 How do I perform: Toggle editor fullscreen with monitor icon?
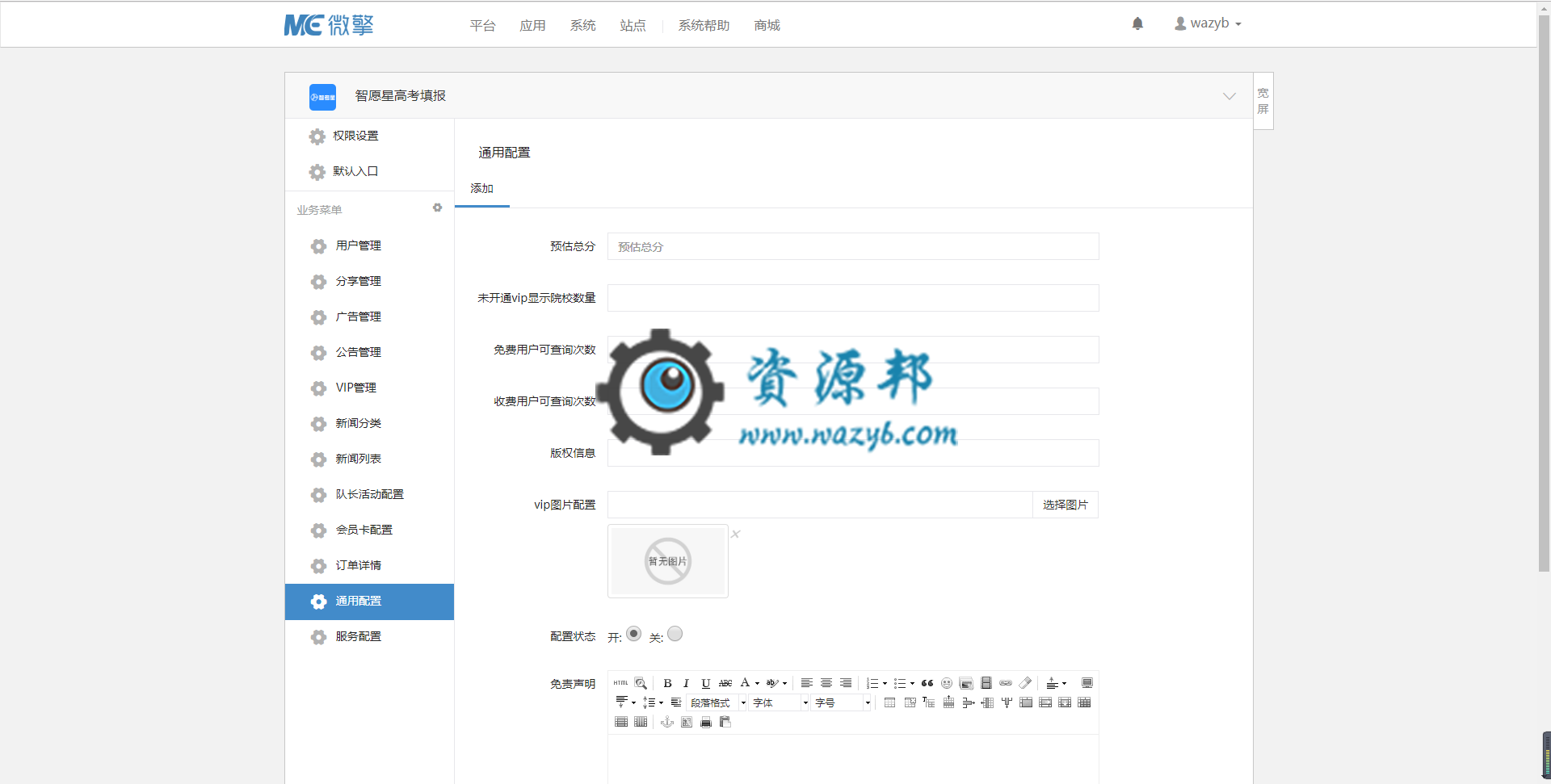[x=1087, y=683]
